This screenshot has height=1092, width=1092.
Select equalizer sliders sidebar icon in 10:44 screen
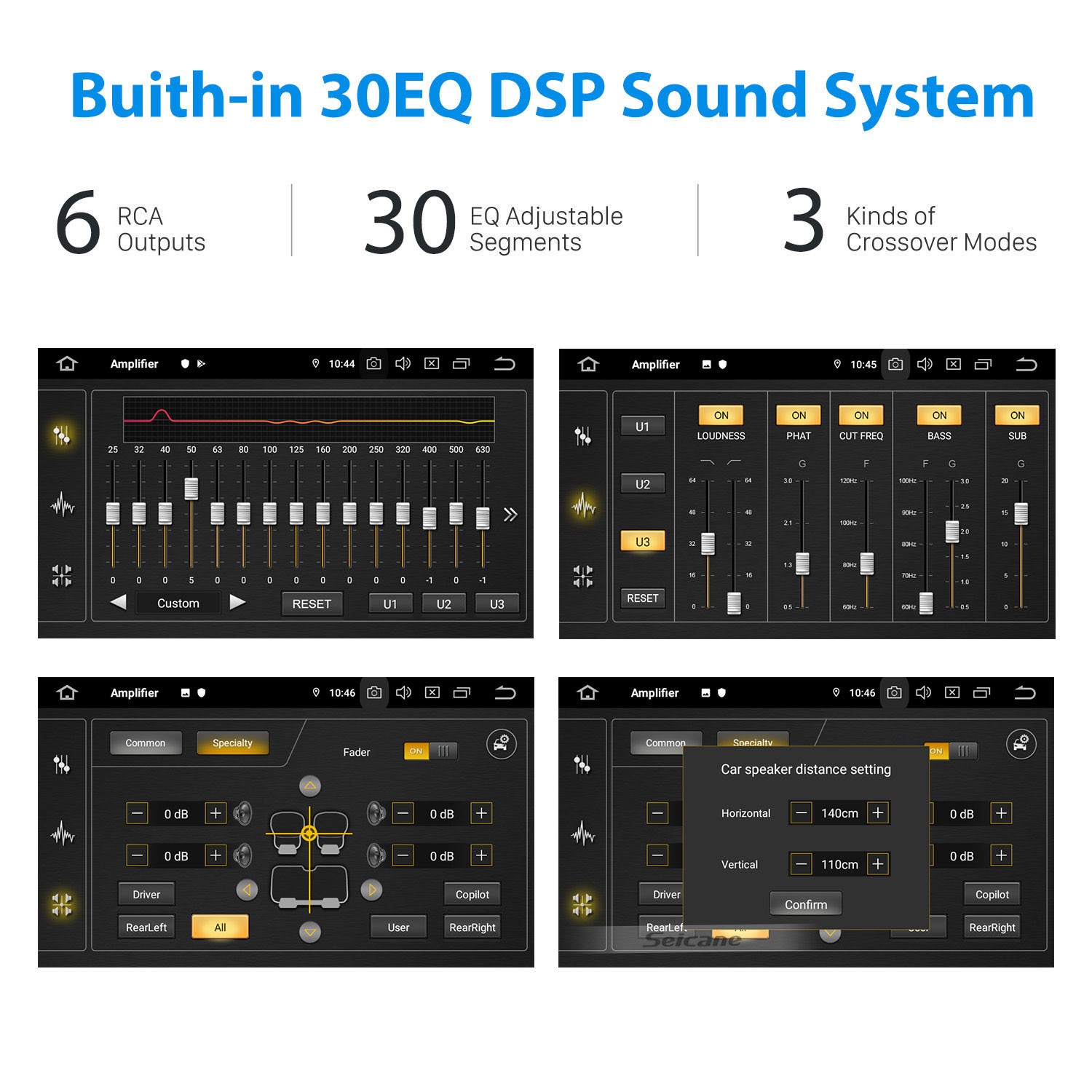[62, 435]
